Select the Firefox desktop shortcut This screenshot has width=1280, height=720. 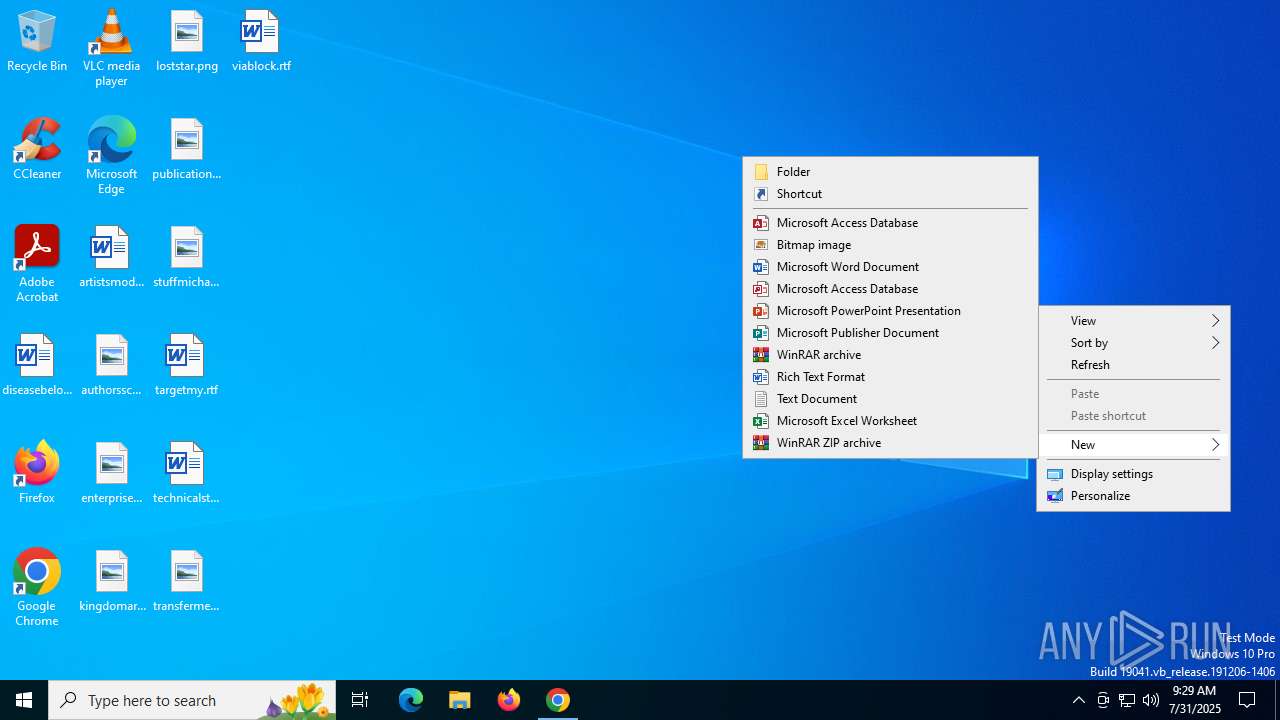pyautogui.click(x=37, y=473)
